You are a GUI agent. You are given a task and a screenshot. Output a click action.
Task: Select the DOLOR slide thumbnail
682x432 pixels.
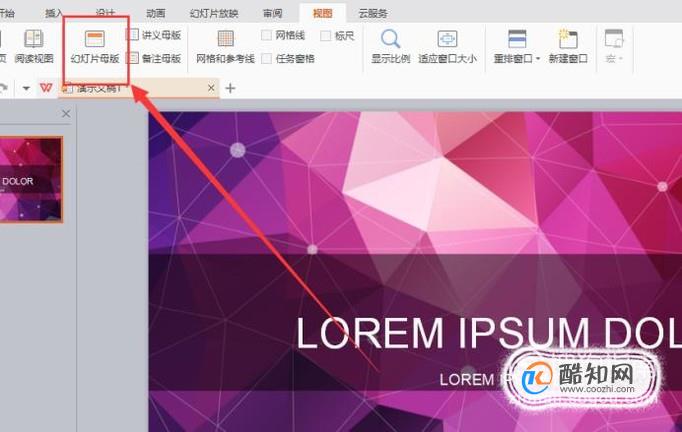click(31, 179)
